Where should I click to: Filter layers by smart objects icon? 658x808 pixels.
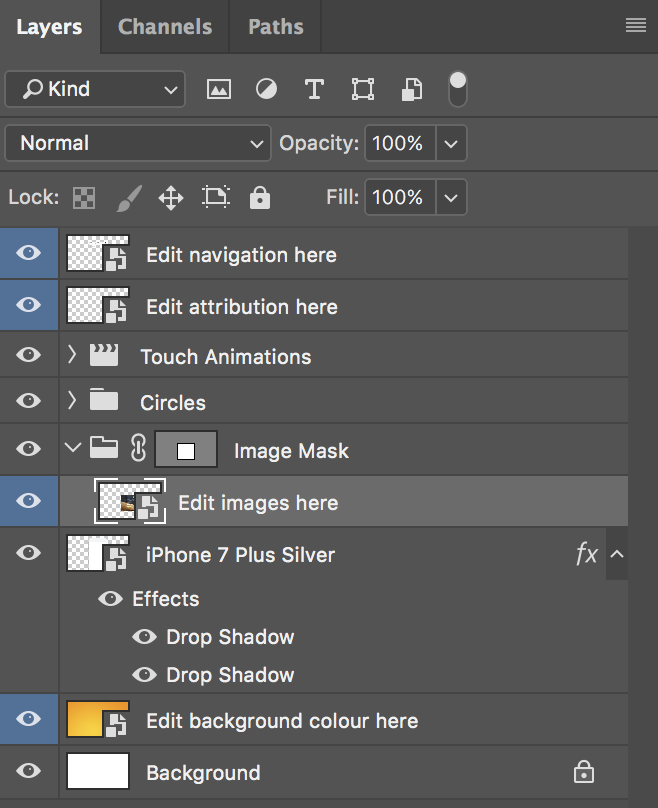[411, 89]
